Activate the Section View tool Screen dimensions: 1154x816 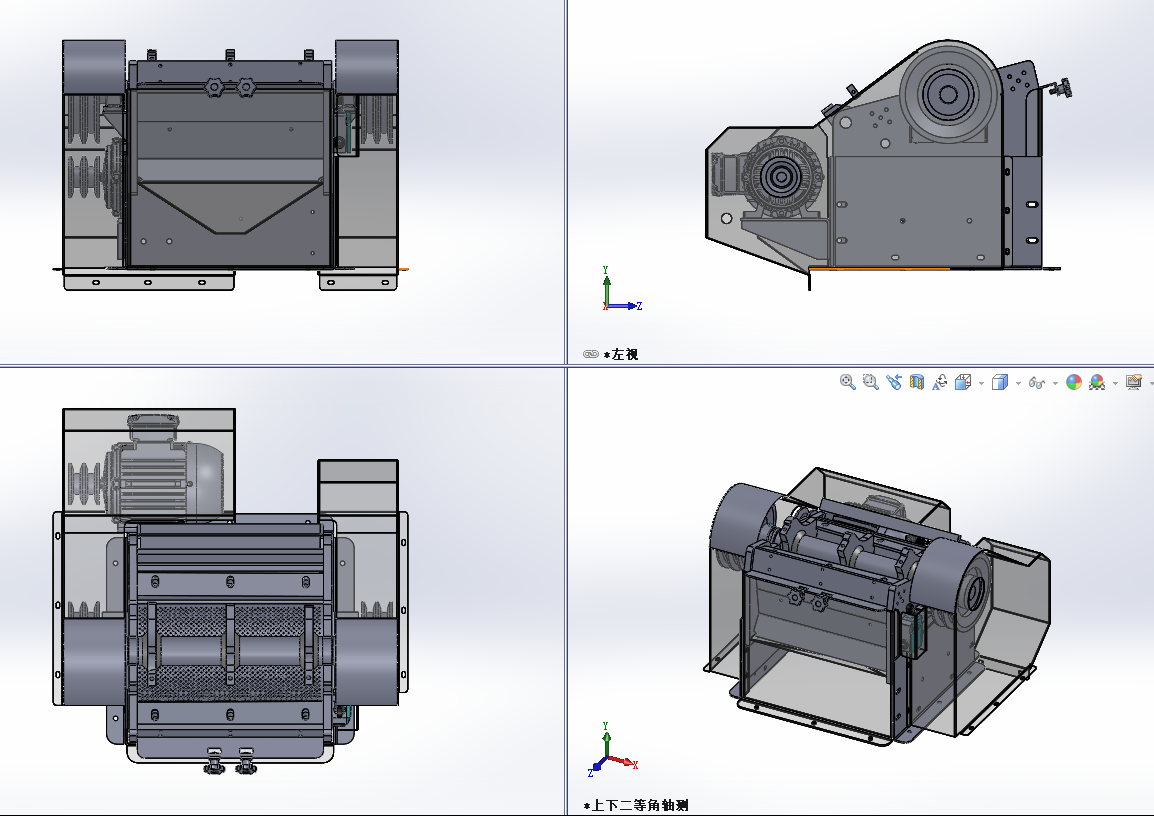pos(917,382)
